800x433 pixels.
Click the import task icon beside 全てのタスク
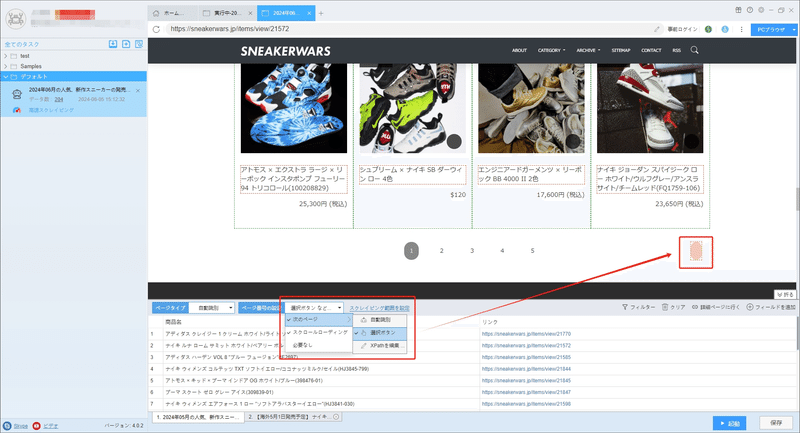(113, 44)
